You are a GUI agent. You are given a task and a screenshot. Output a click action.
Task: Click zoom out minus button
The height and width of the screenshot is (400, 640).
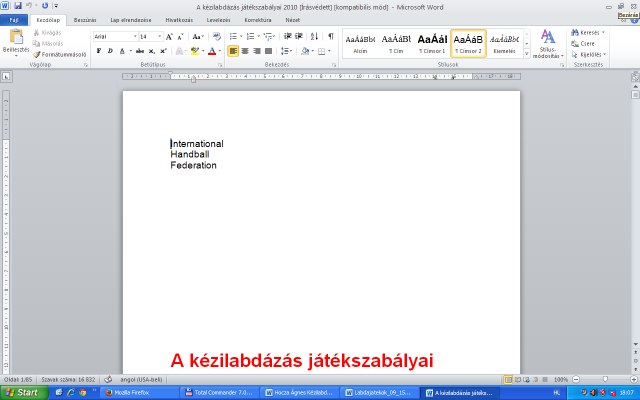(x=576, y=380)
